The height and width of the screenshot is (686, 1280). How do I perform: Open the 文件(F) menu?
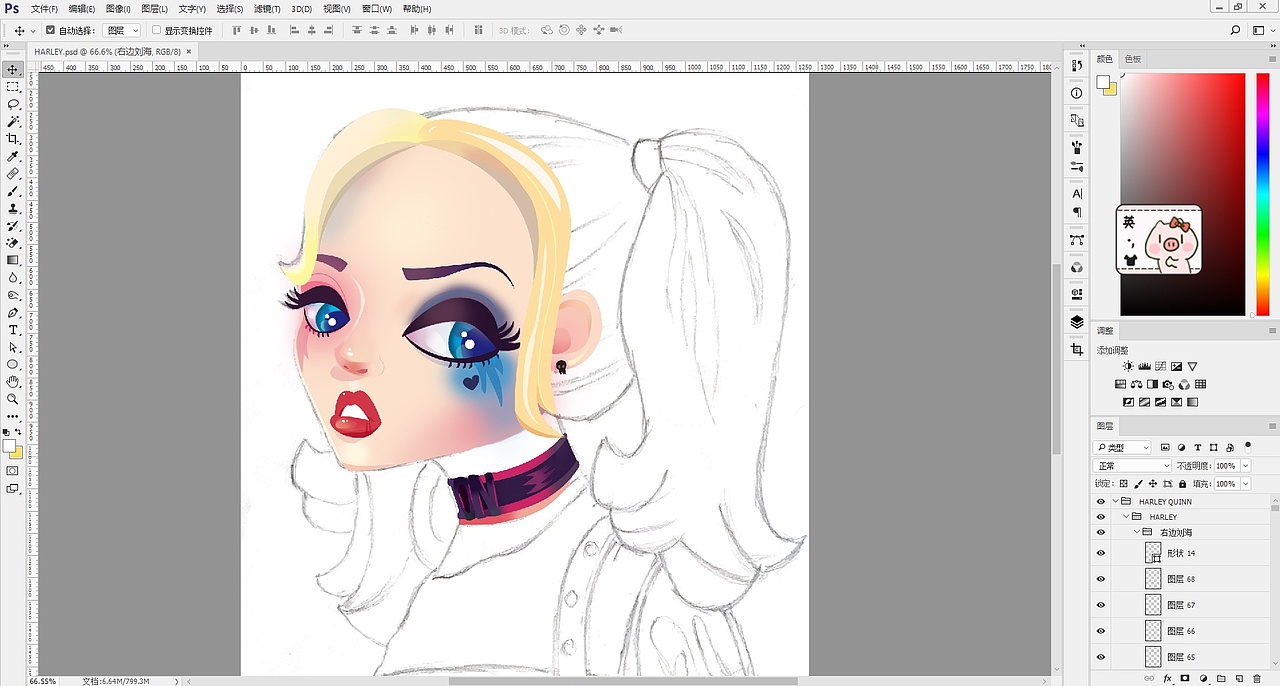(45, 9)
